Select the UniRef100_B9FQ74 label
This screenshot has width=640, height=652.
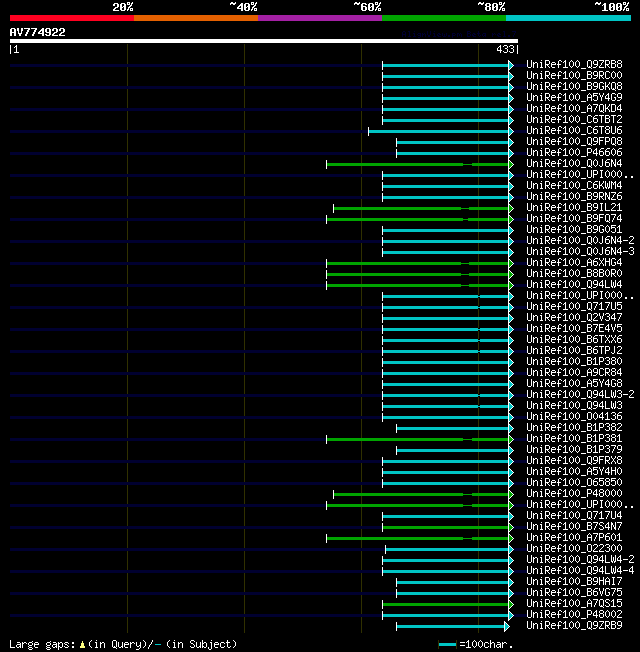(x=574, y=218)
